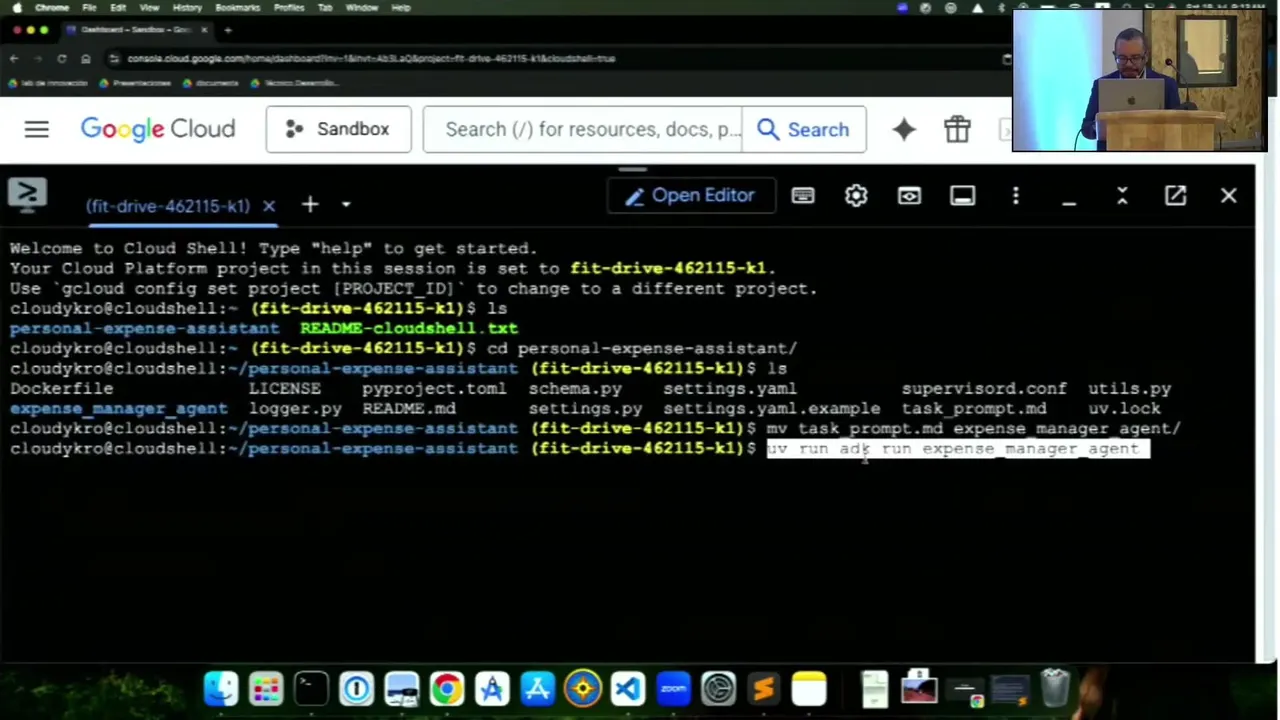Viewport: 1280px width, 720px height.
Task: Add a new Cloud Shell tab
Action: 310,204
